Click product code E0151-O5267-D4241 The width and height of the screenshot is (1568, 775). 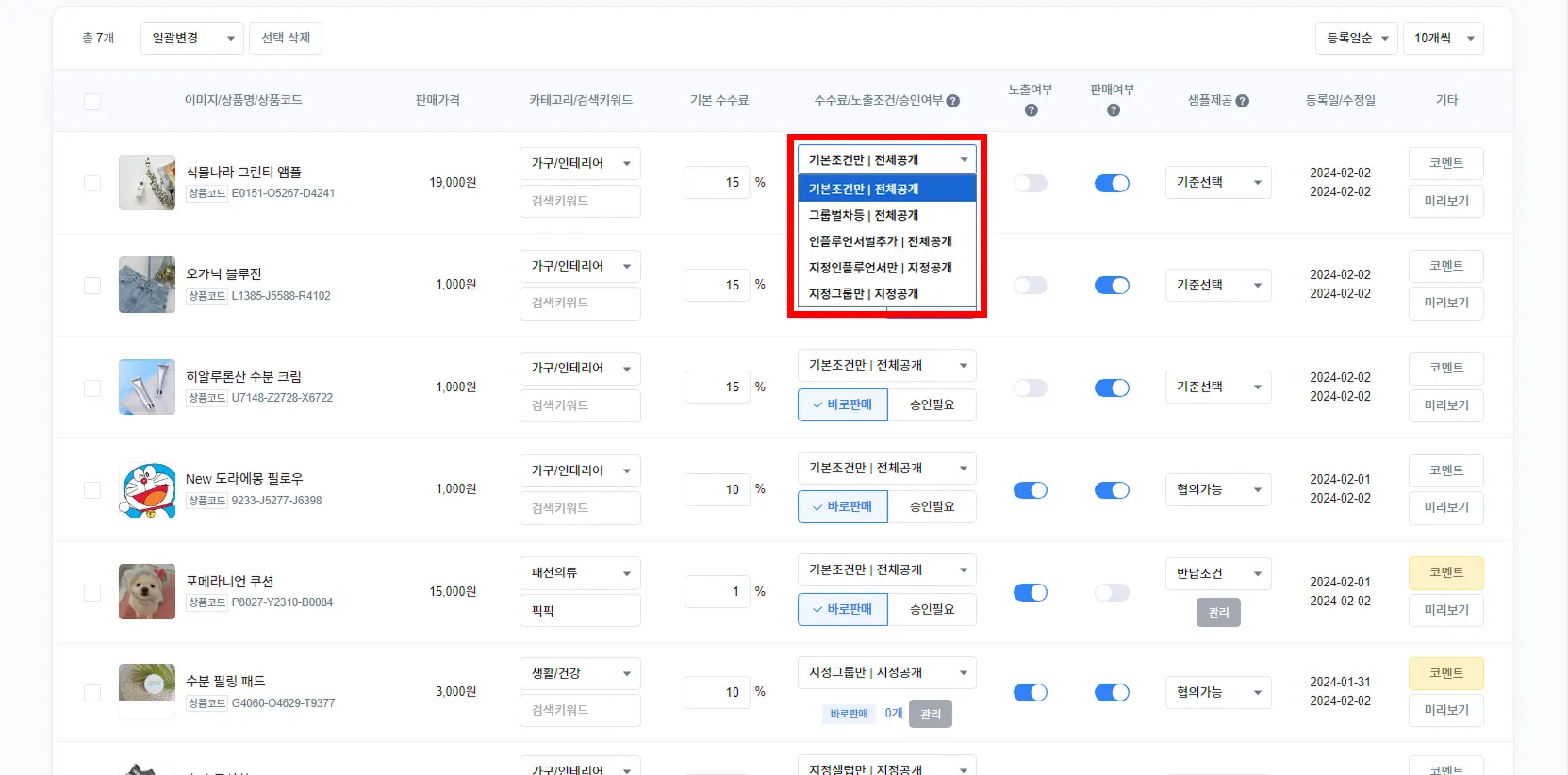pos(283,193)
